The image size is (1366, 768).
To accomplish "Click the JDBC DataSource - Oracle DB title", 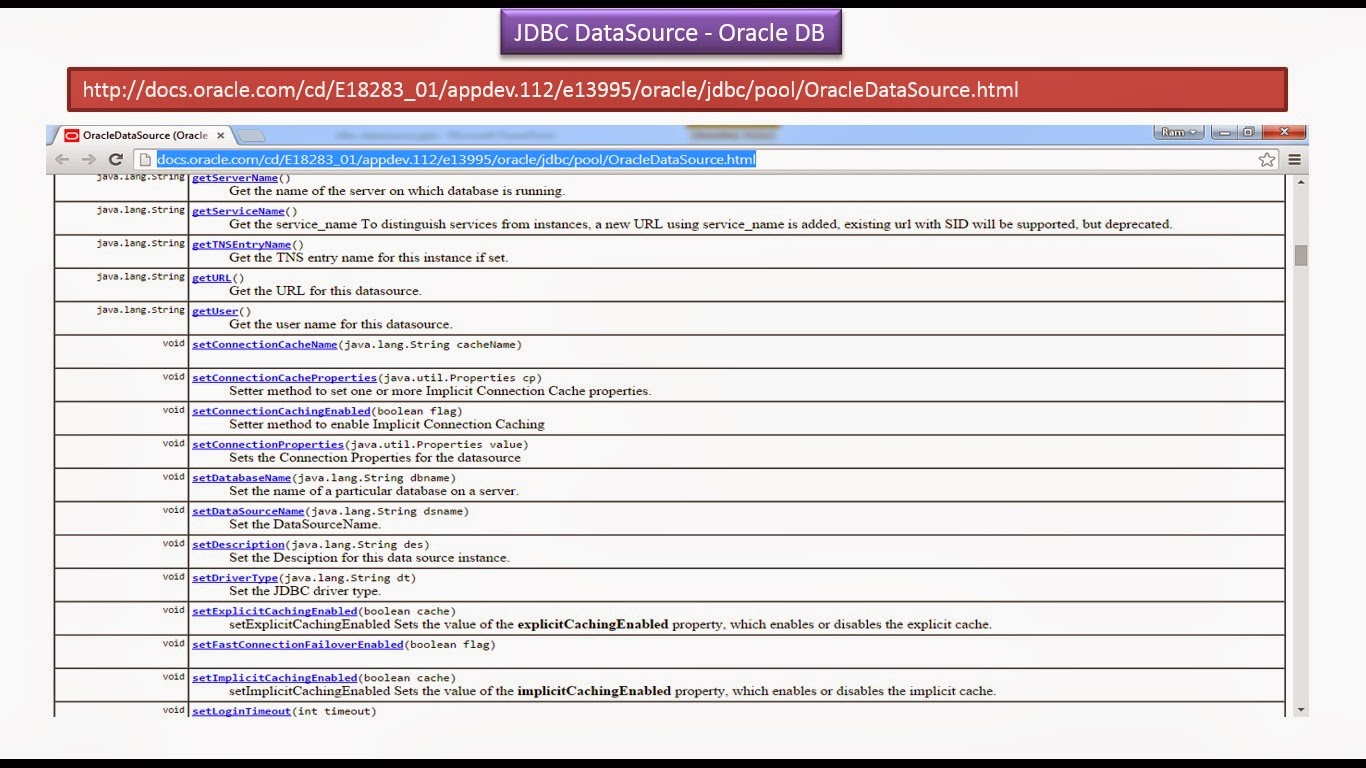I will tap(670, 32).
